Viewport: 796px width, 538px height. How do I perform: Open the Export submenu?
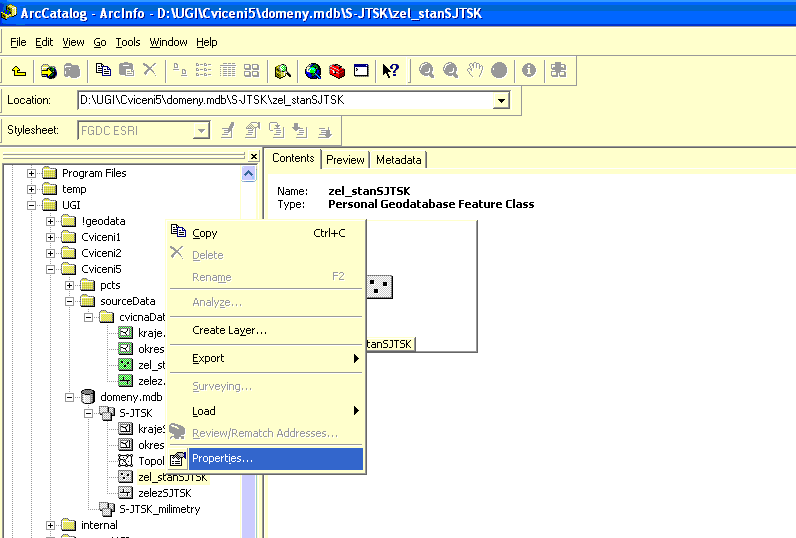(x=267, y=358)
